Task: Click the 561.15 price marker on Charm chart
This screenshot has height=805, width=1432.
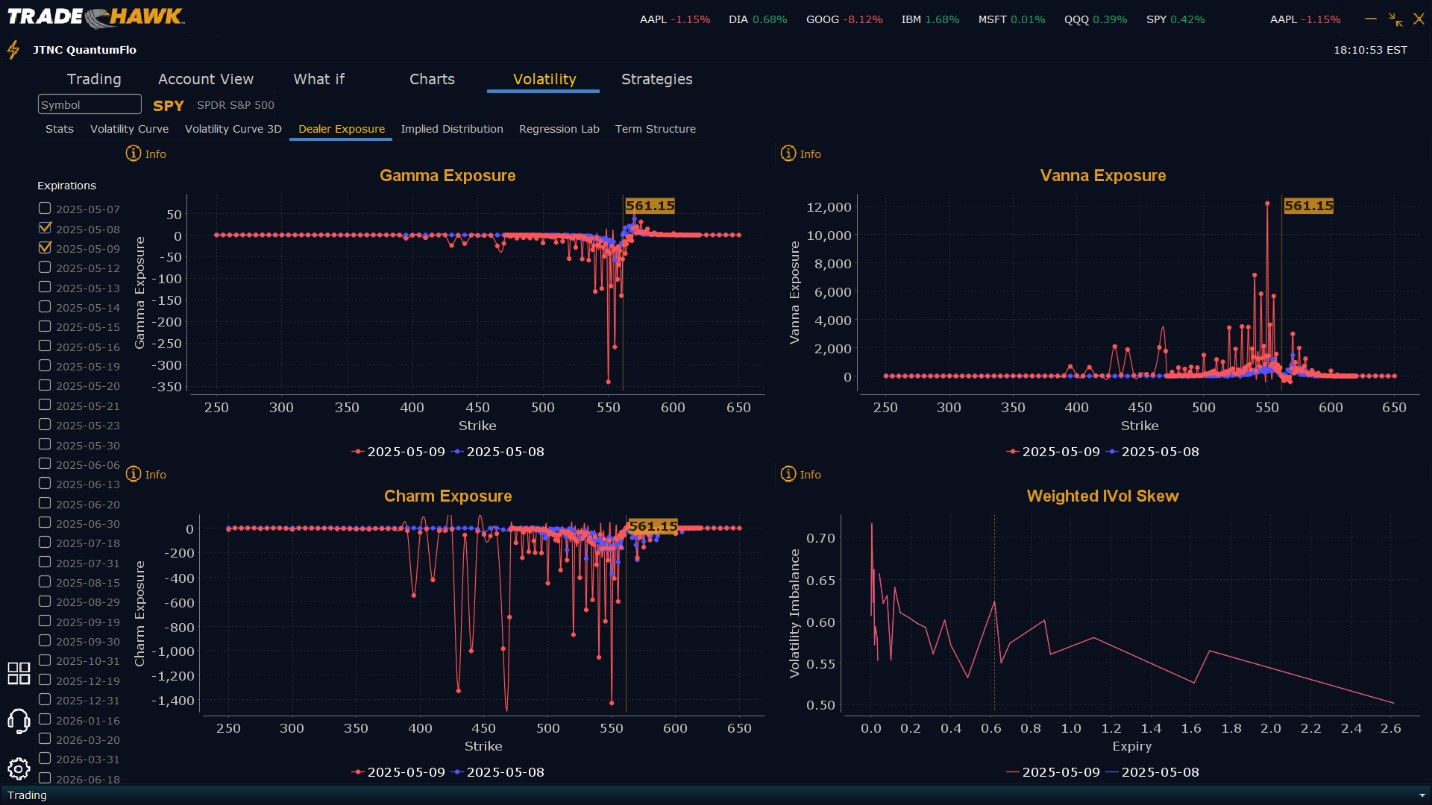Action: pyautogui.click(x=652, y=526)
